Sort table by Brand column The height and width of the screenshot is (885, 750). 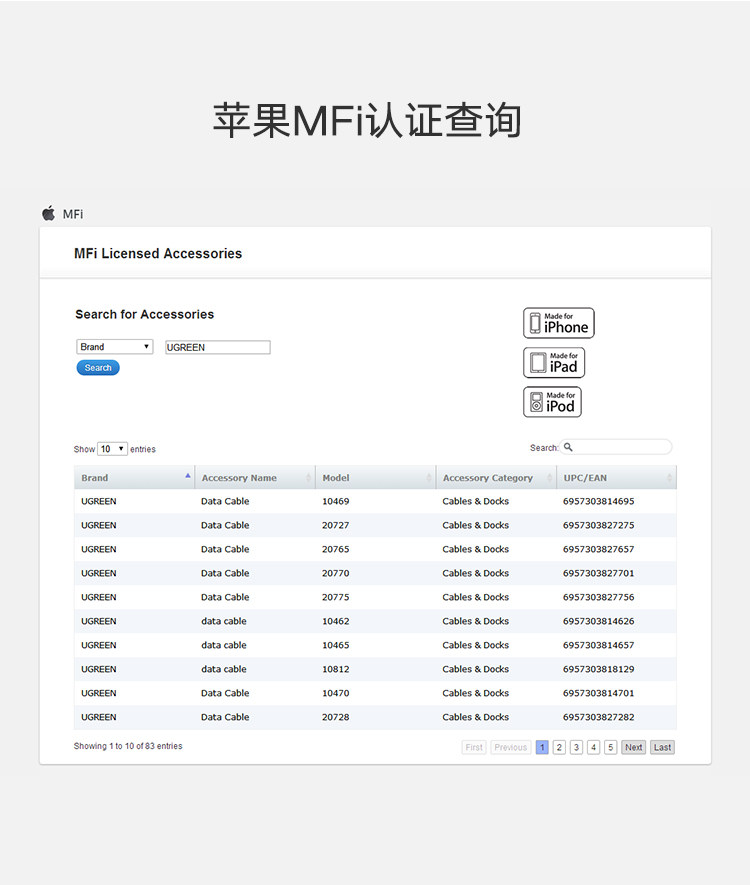coord(134,477)
